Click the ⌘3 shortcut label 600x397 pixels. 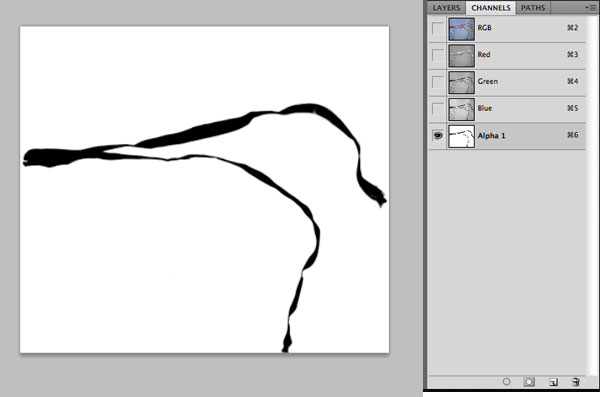(x=572, y=55)
